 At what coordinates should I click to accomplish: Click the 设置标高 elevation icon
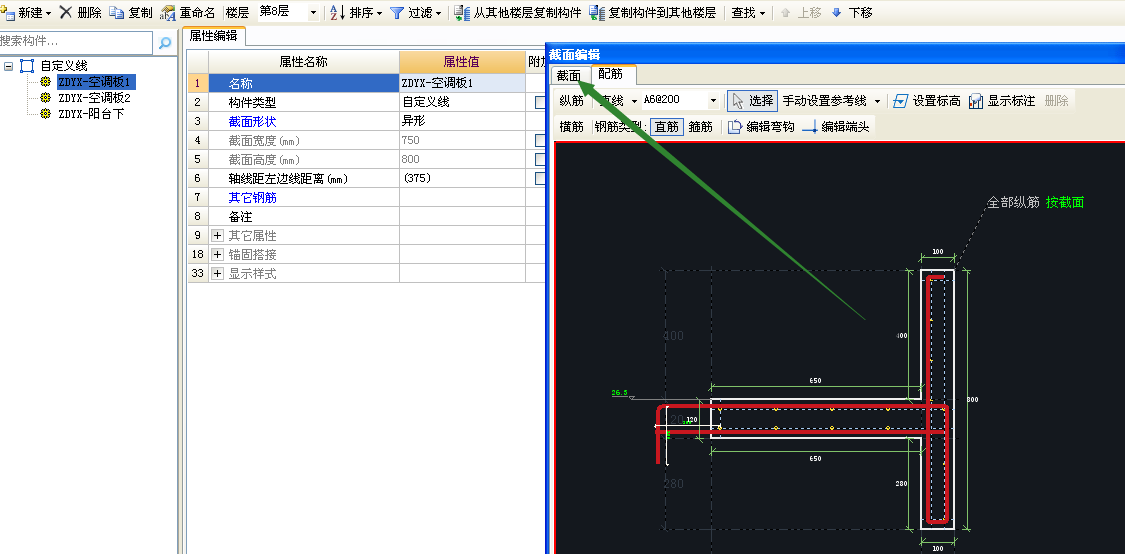tap(901, 101)
